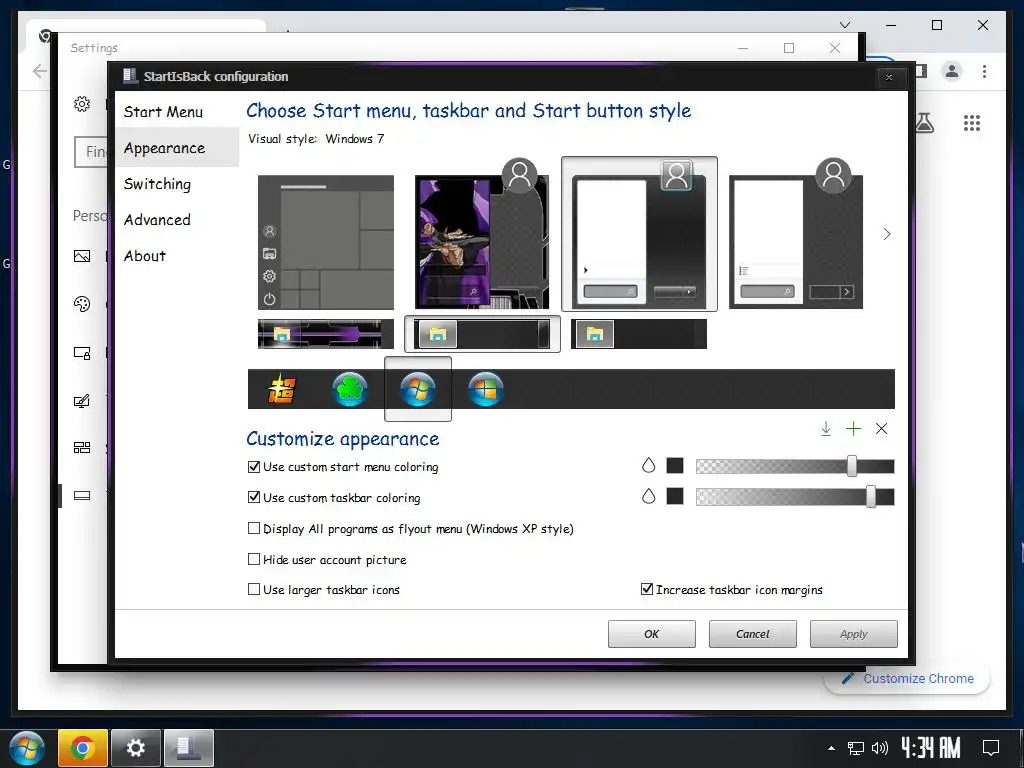1024x768 pixels.
Task: Click the green plus to add a style
Action: point(854,429)
